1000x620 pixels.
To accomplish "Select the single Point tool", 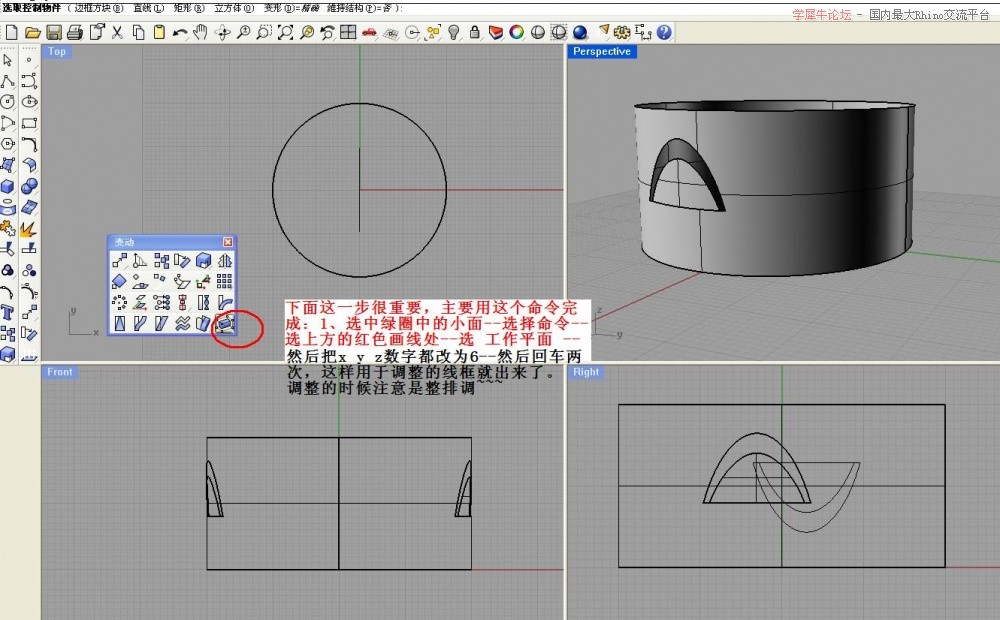I will click(29, 60).
